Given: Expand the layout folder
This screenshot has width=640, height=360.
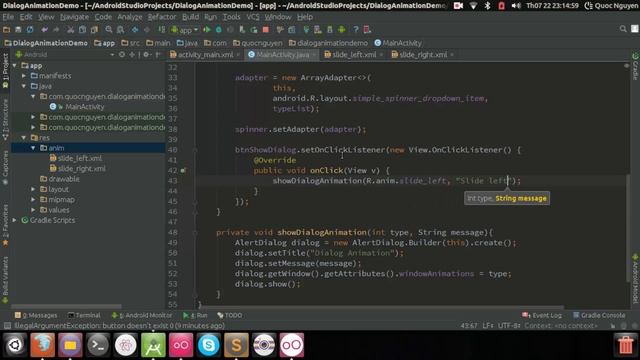Looking at the screenshot, I should [x=33, y=189].
